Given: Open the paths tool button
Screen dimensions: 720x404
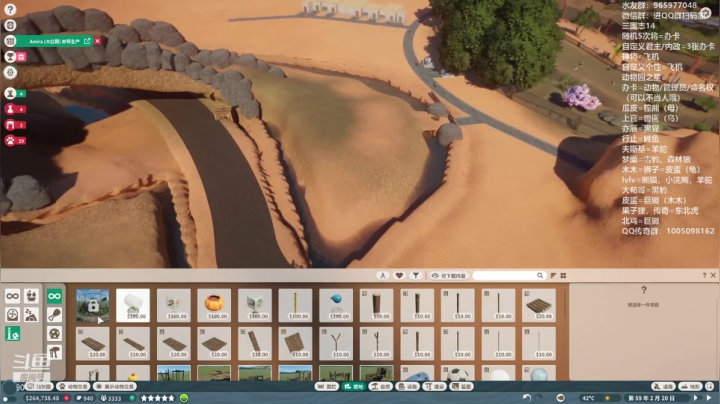Looking at the screenshot, I should [664, 387].
